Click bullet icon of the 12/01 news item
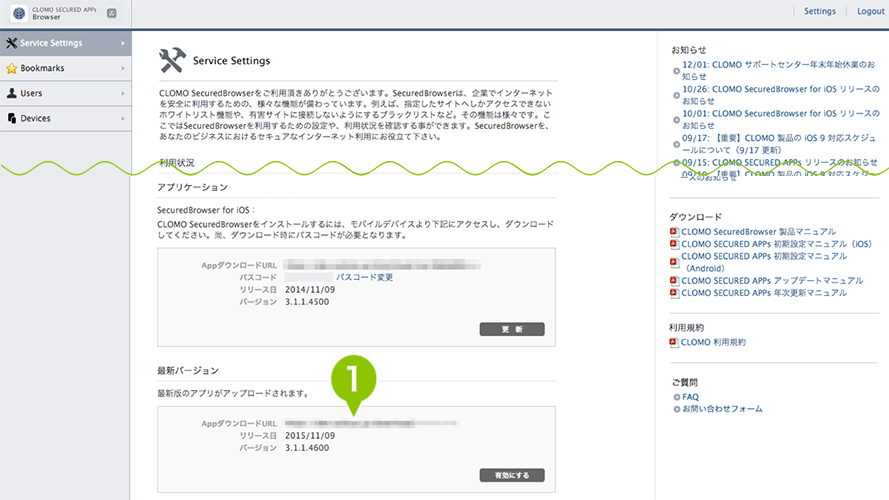 [676, 71]
